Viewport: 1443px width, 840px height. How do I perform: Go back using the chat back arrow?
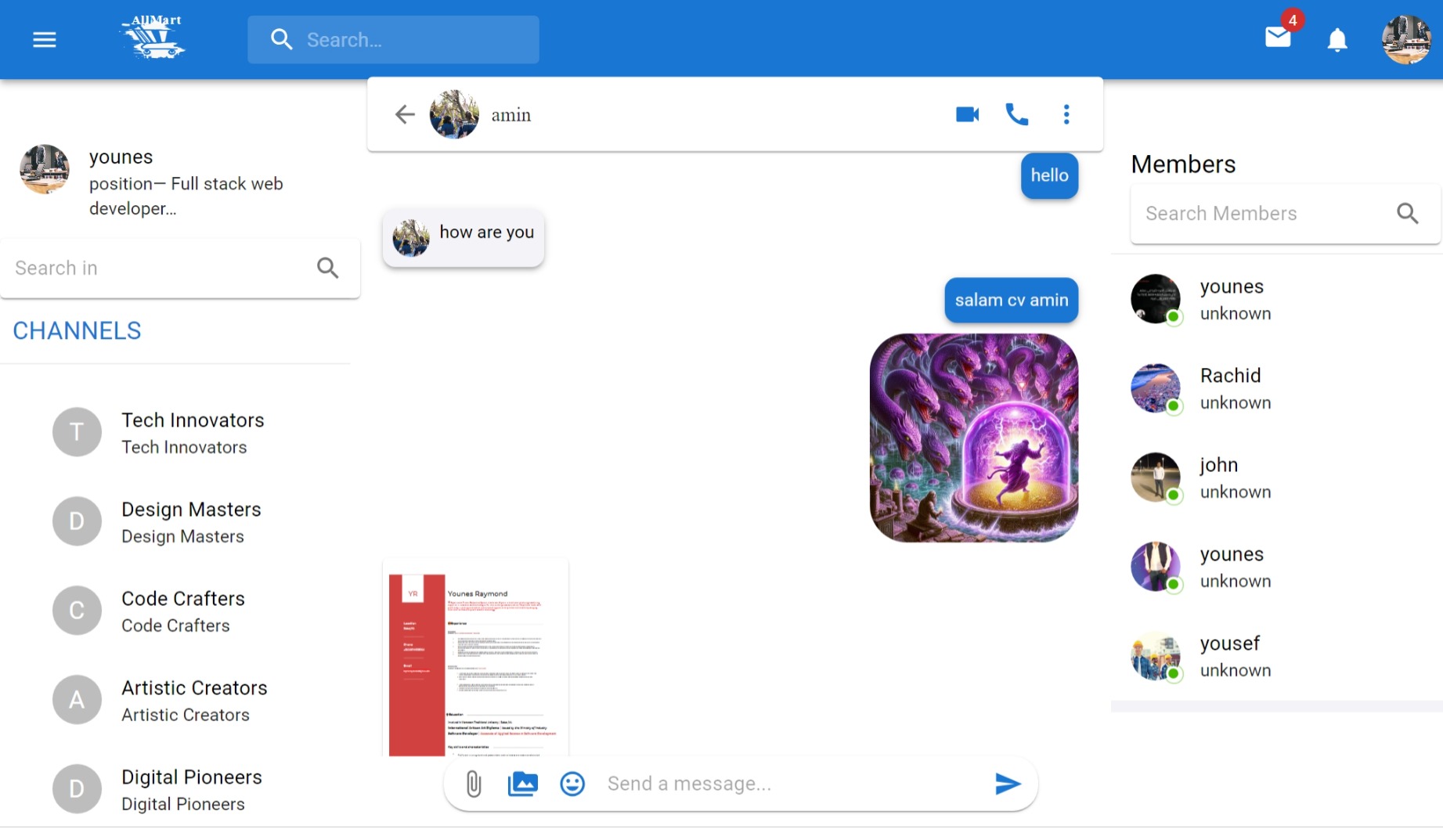[x=405, y=114]
